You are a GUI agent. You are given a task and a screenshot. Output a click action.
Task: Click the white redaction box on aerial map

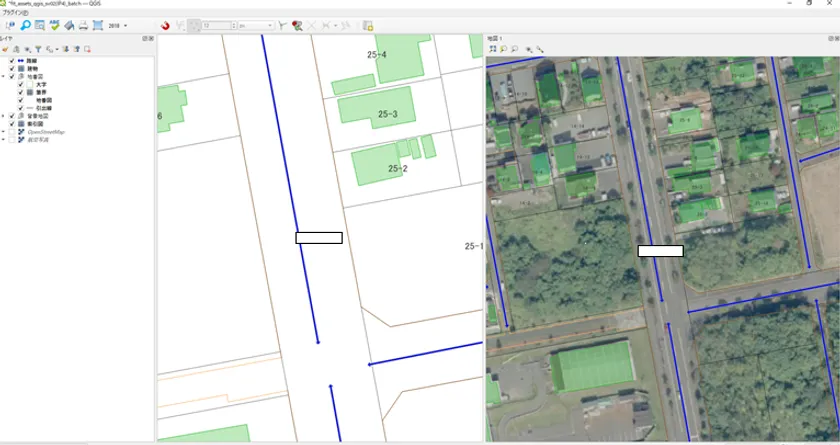(660, 251)
